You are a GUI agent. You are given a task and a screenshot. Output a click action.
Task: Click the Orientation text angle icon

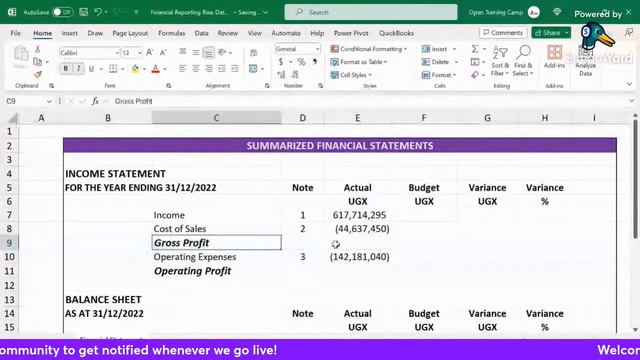(222, 52)
